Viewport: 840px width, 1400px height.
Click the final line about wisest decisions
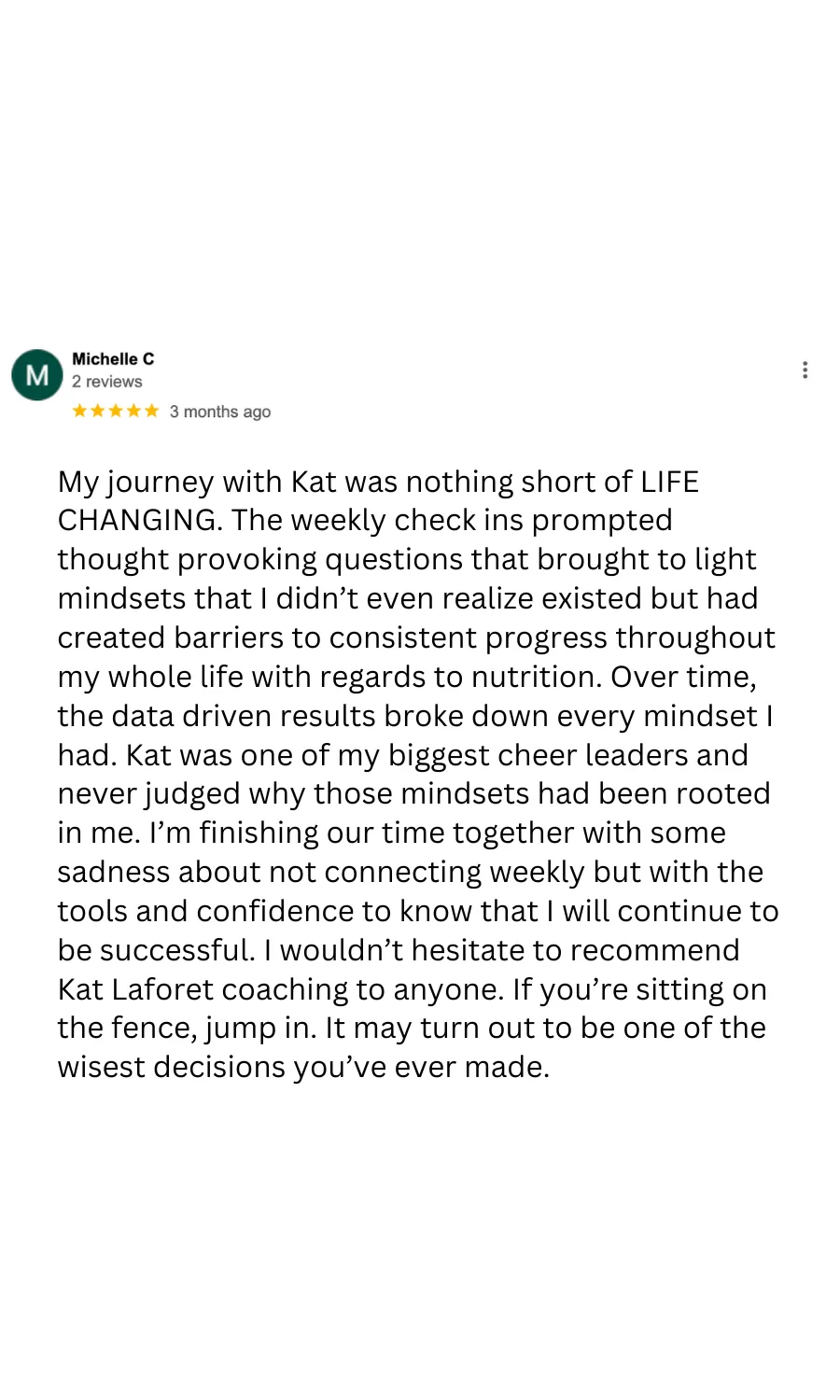[x=303, y=1067]
